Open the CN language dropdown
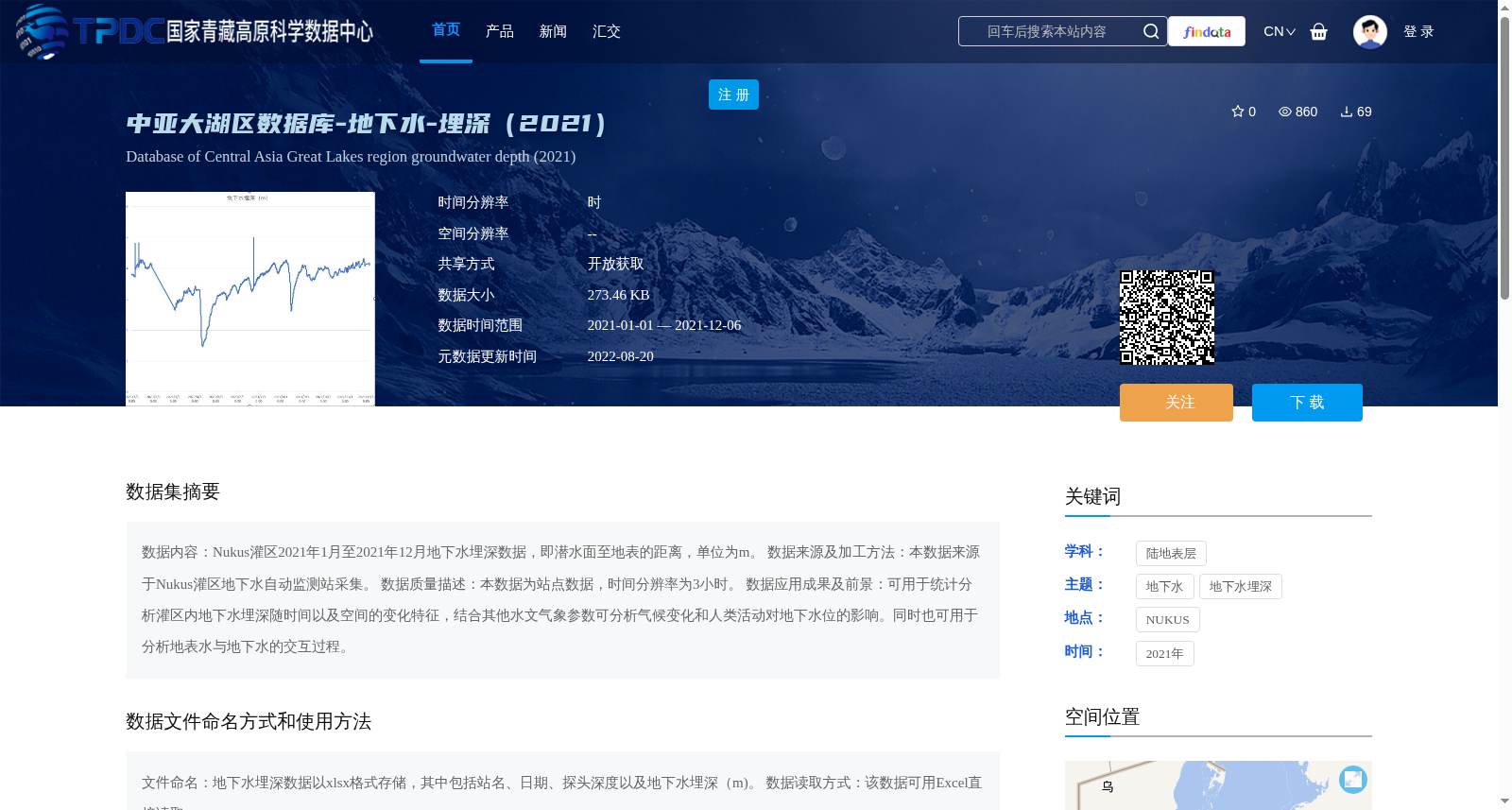The image size is (1512, 810). click(x=1280, y=31)
